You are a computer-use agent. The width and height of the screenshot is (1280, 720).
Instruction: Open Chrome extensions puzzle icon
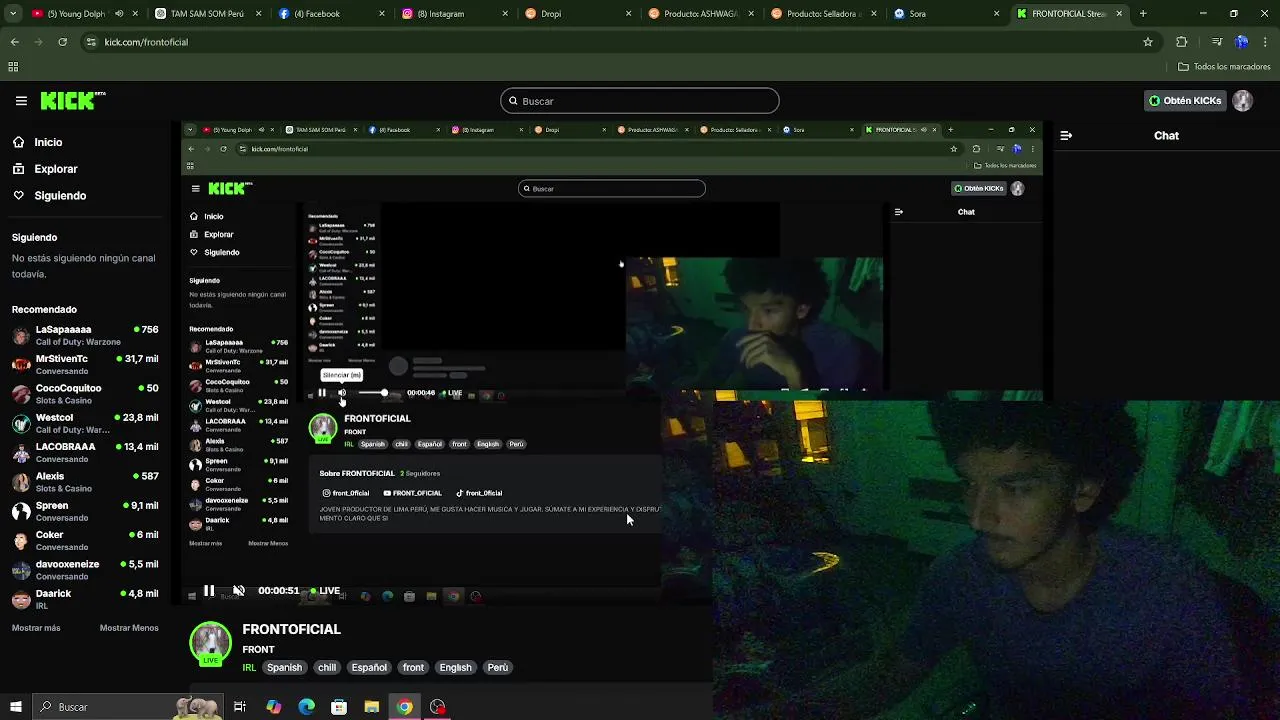point(1182,42)
